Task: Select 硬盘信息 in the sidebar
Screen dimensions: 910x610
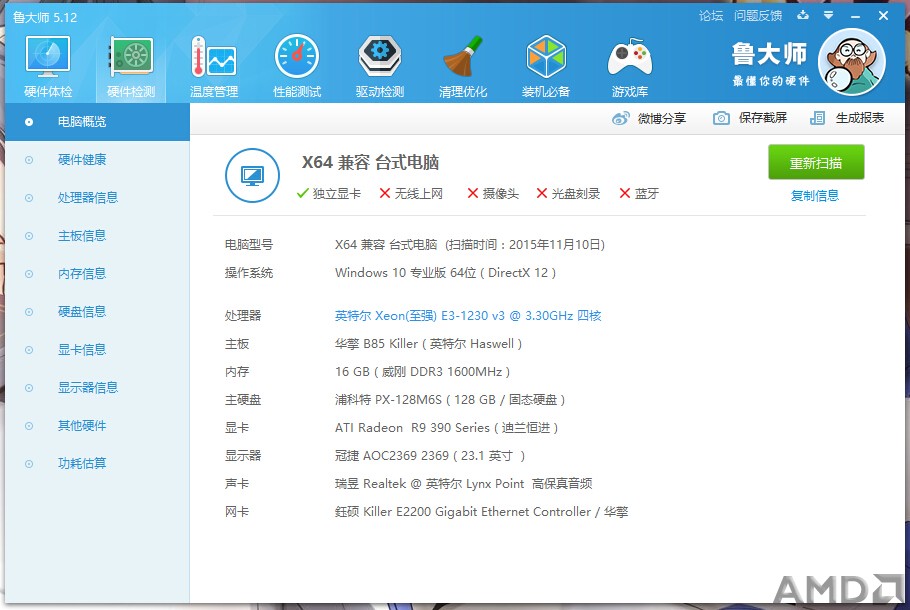Action: (x=98, y=312)
